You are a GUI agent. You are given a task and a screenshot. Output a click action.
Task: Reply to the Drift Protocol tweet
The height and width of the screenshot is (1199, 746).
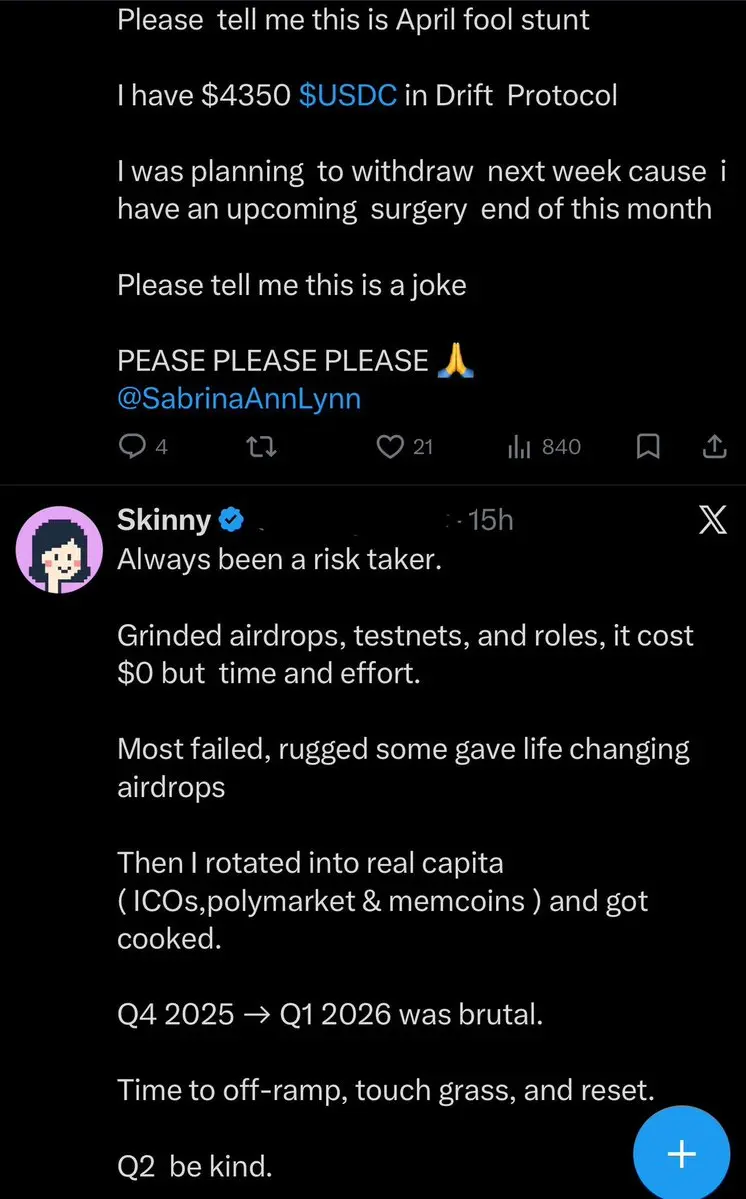coord(133,447)
